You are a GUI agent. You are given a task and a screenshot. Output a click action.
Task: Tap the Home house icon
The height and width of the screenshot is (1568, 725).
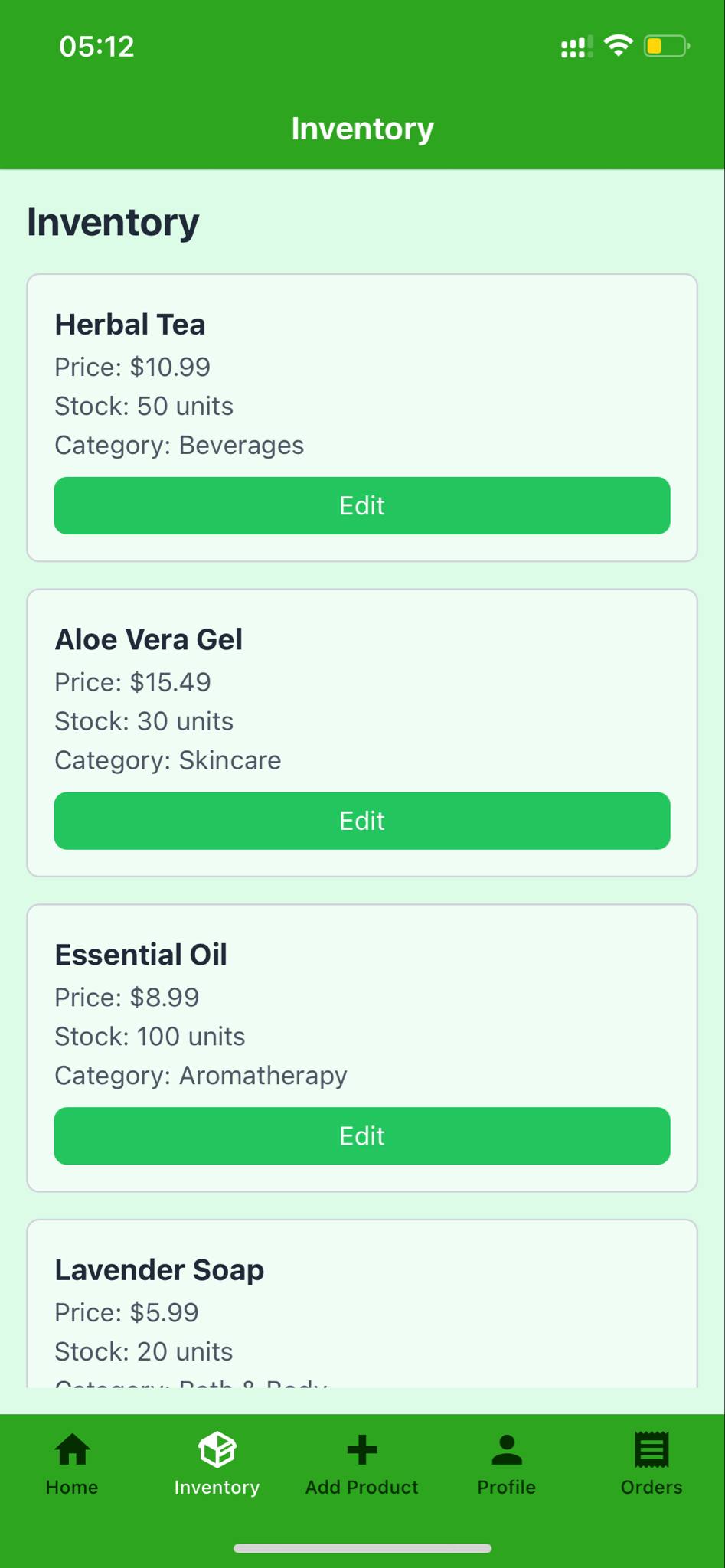[73, 1449]
